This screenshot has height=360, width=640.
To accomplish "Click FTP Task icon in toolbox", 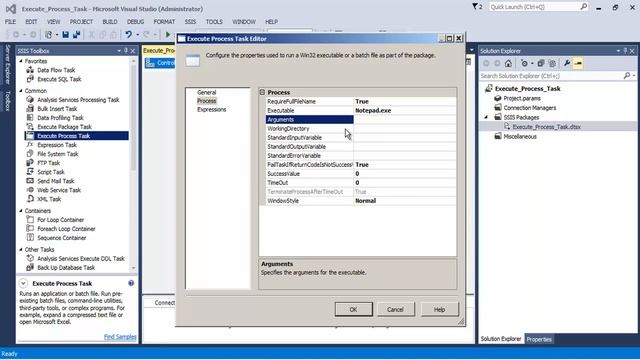I will point(30,163).
